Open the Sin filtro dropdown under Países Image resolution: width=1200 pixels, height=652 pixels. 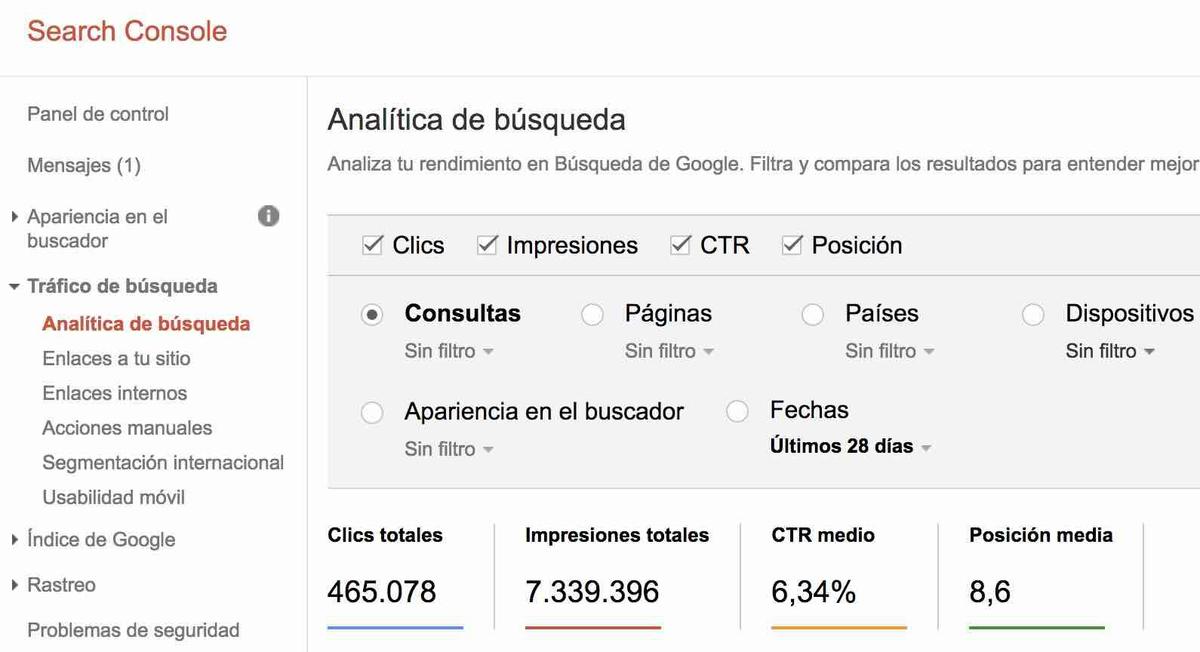pyautogui.click(x=889, y=351)
